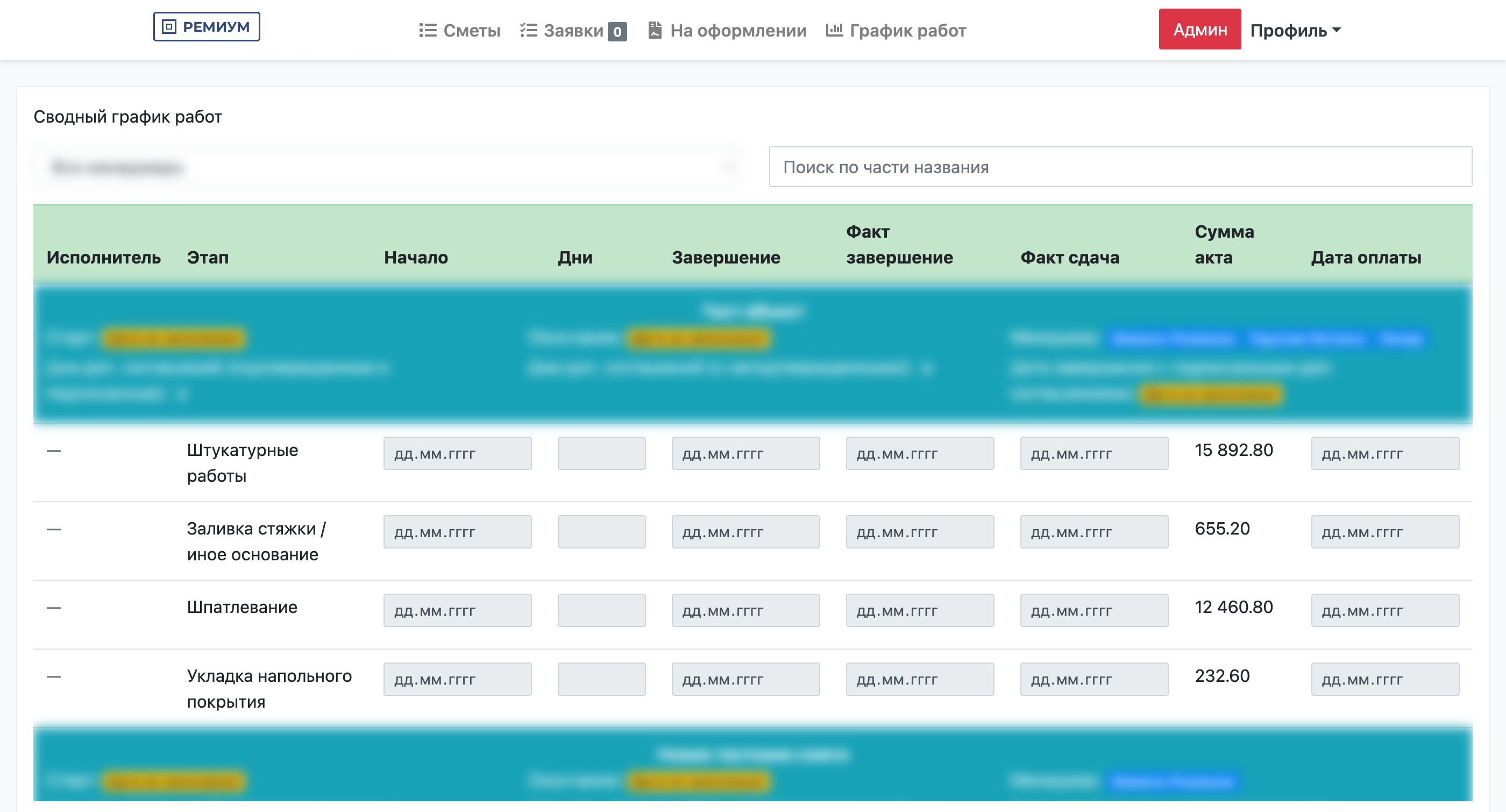Viewport: 1506px width, 812px height.
Task: Click Дни field for Шпатлевание row
Action: 601,610
